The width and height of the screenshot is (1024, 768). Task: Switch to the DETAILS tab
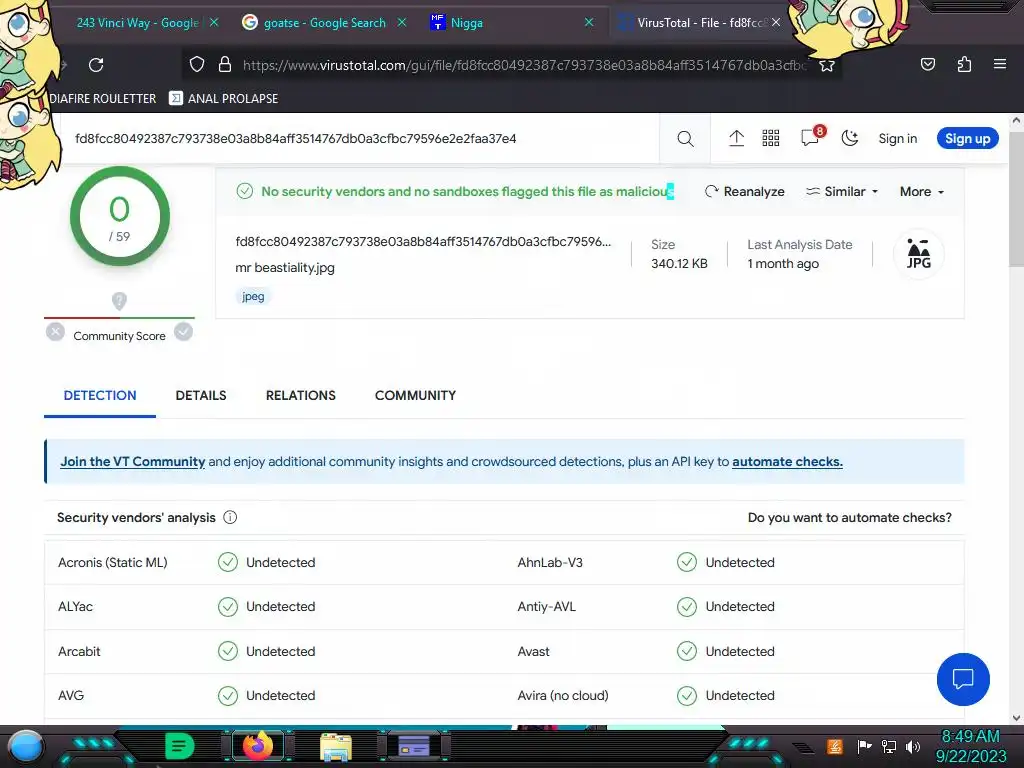(x=200, y=395)
